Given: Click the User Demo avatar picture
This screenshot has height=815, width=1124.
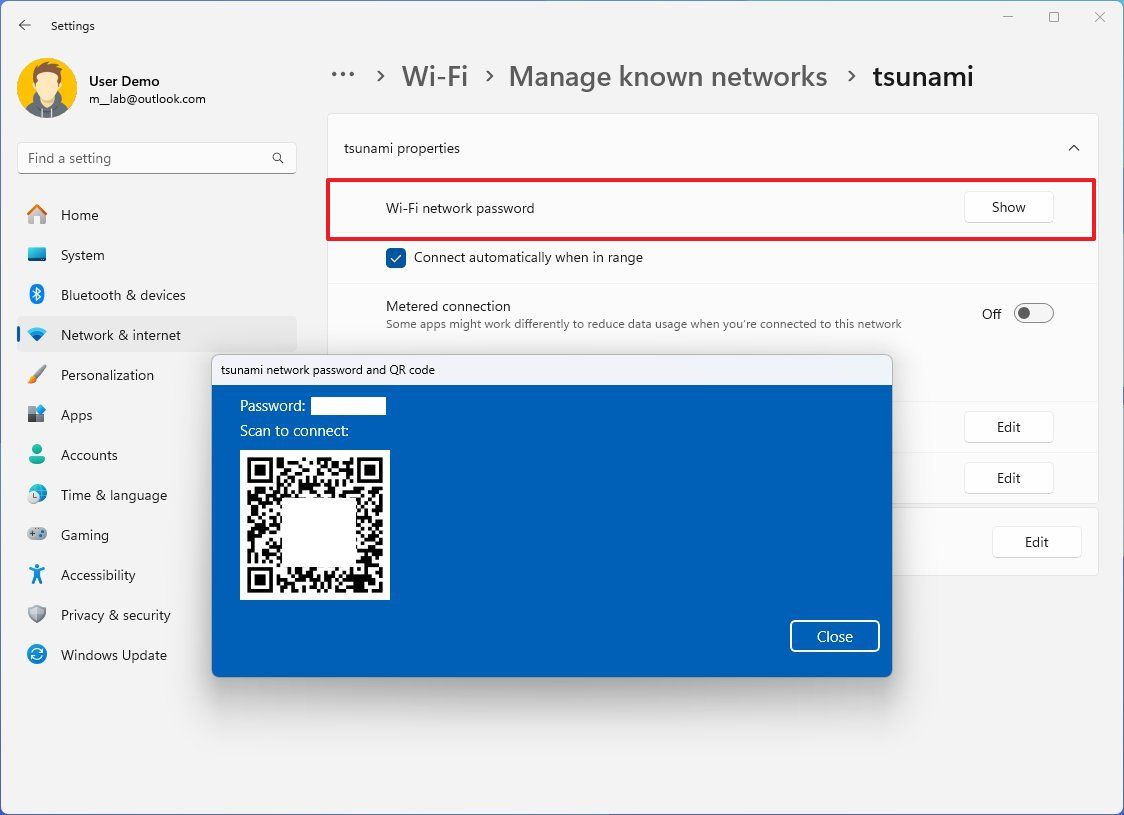Looking at the screenshot, I should (x=47, y=87).
